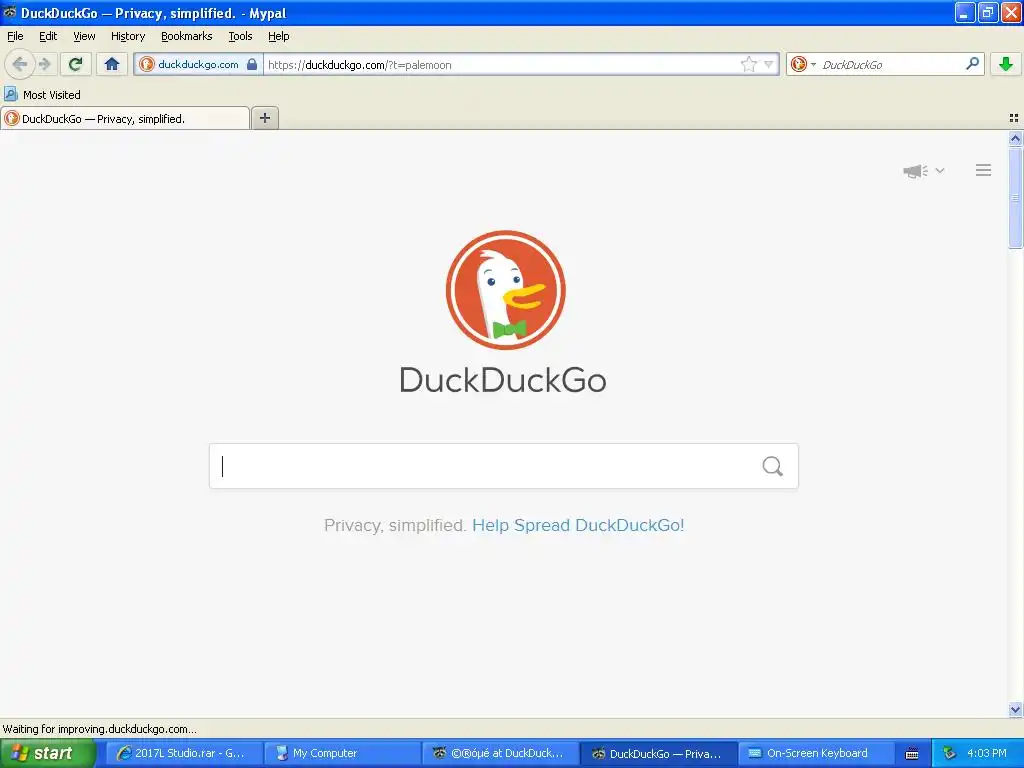
Task: Click the magnifier in the browser search box
Action: point(972,64)
